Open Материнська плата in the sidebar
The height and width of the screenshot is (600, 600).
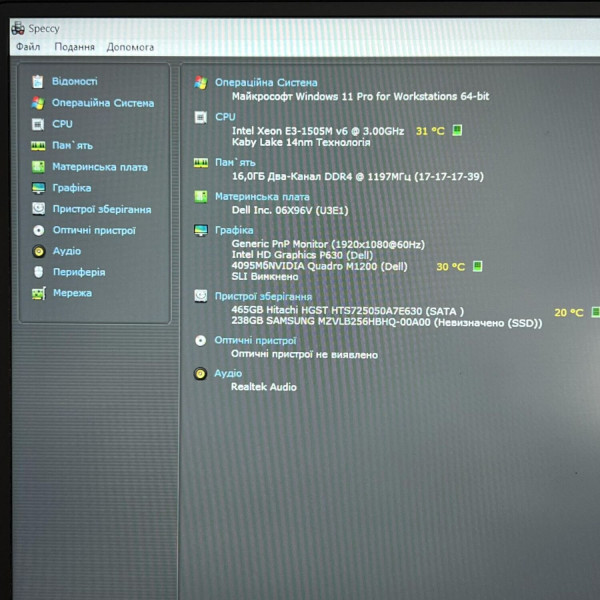click(100, 167)
